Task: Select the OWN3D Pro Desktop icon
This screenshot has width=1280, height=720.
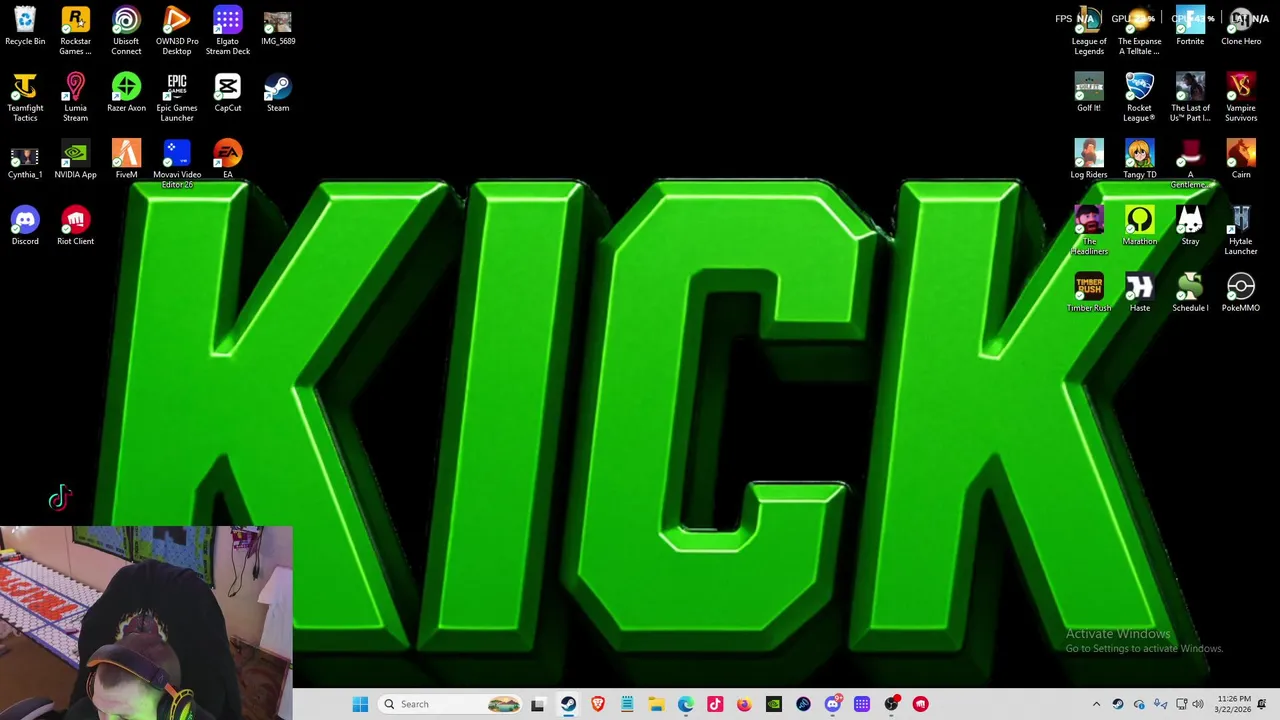Action: [177, 31]
